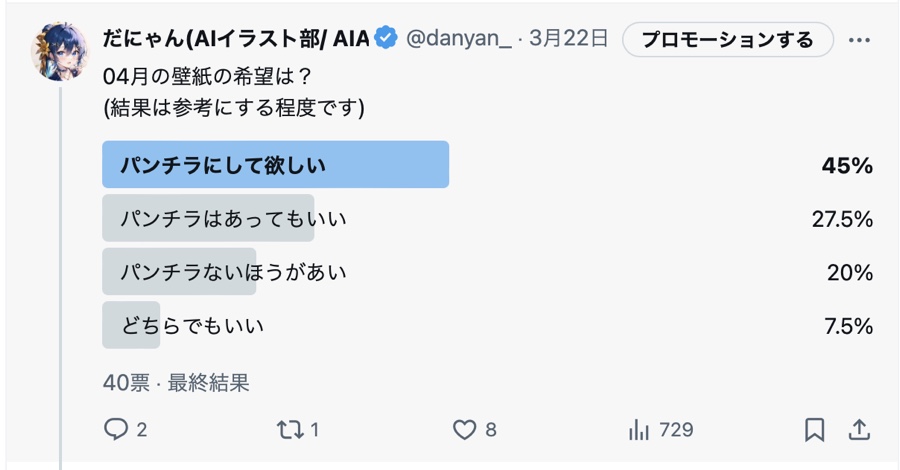This screenshot has width=900, height=470.
Task: Click the retweet arrows icon
Action: pos(290,430)
